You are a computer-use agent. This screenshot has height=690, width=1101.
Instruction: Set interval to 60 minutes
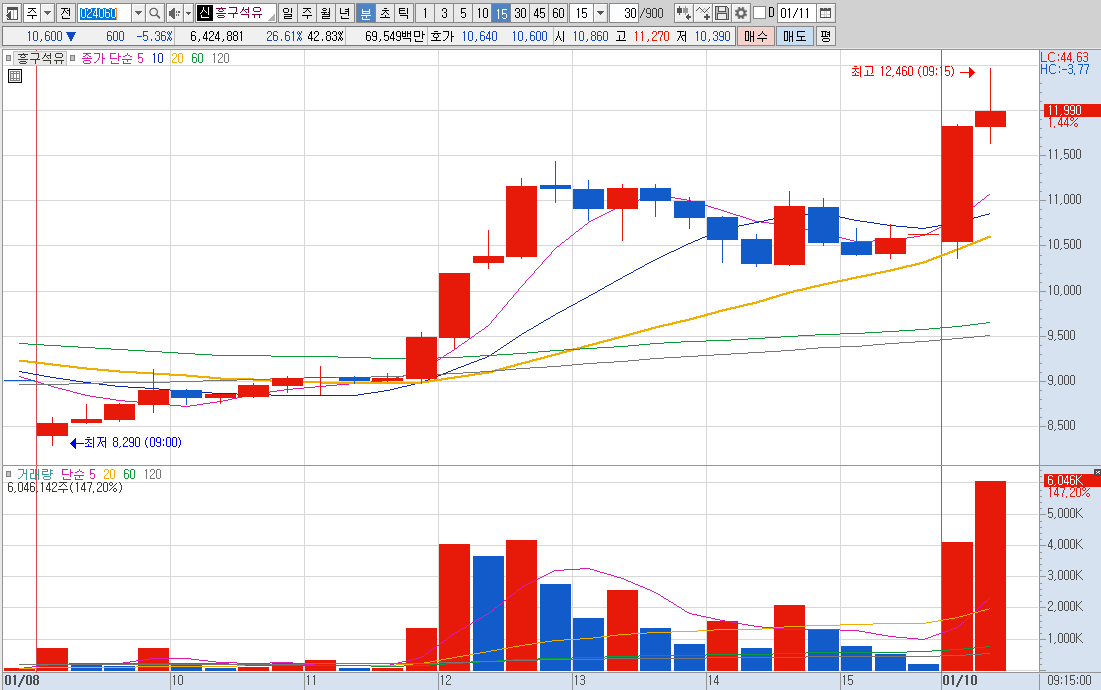pos(558,13)
